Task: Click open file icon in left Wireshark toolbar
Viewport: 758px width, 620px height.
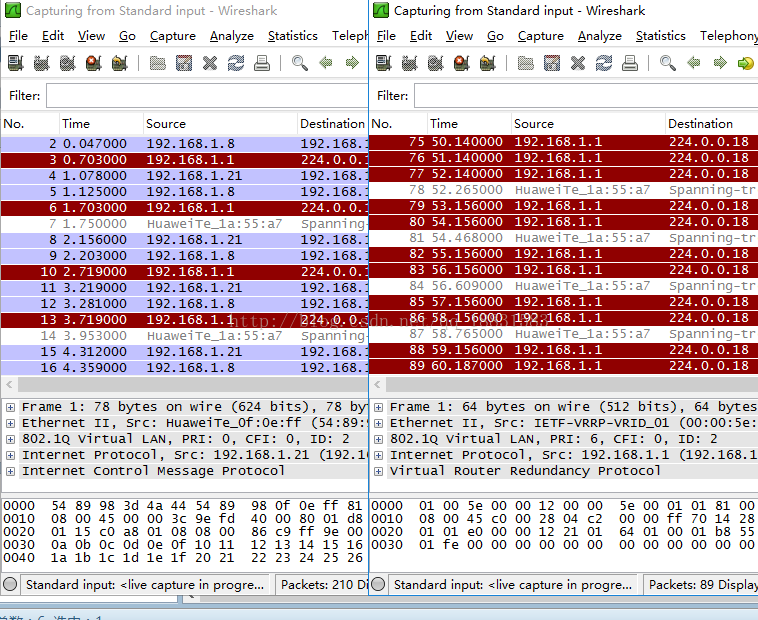Action: point(158,63)
